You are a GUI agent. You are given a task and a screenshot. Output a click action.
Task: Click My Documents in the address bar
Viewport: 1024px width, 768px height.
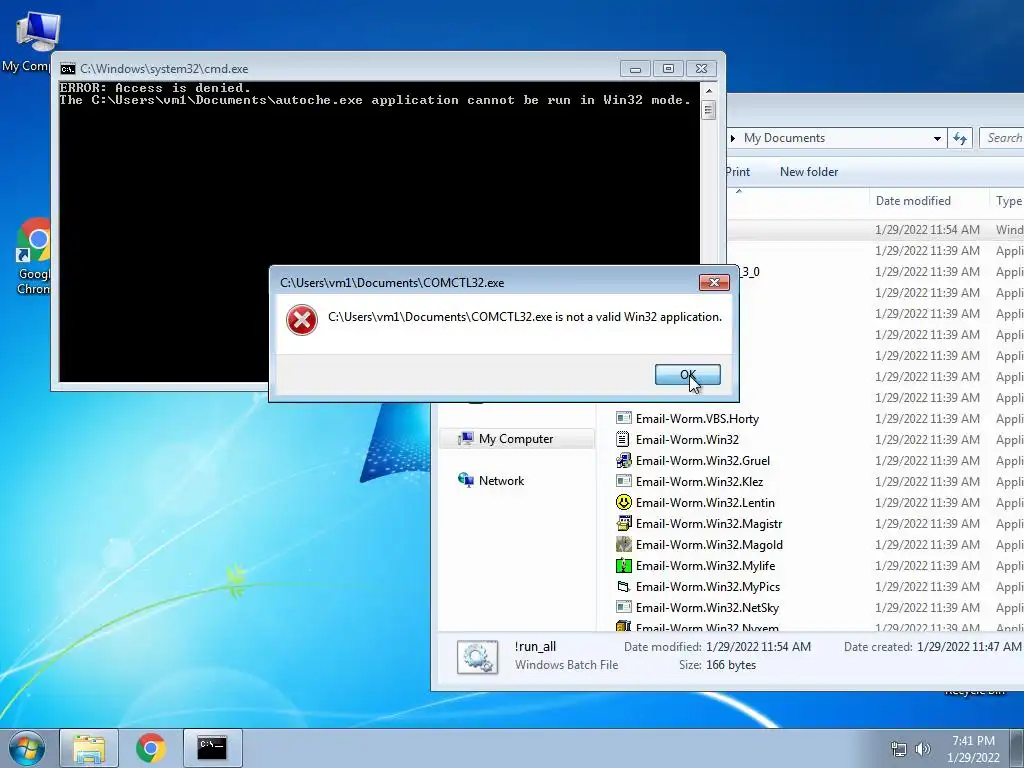(784, 138)
